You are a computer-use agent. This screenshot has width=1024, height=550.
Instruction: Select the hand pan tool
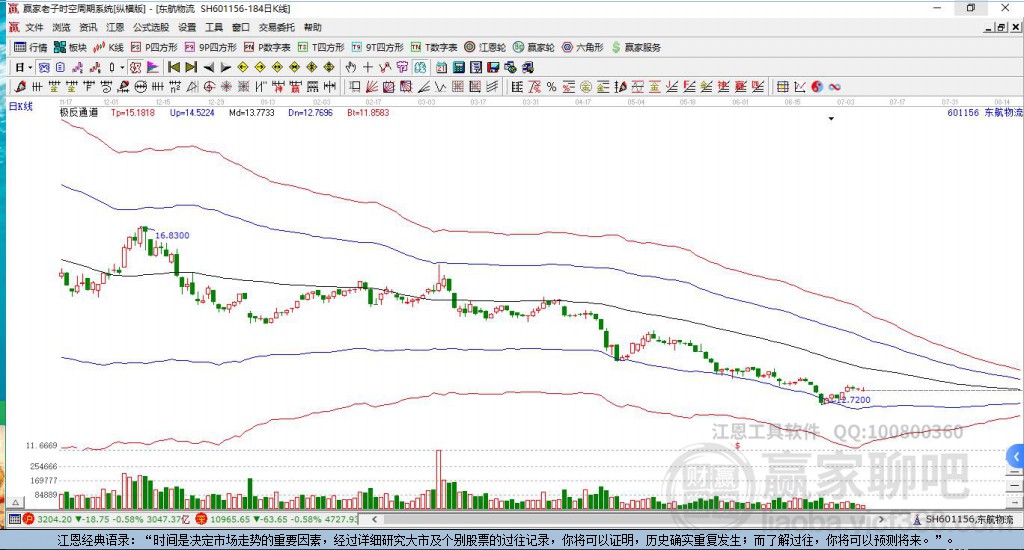tap(351, 67)
